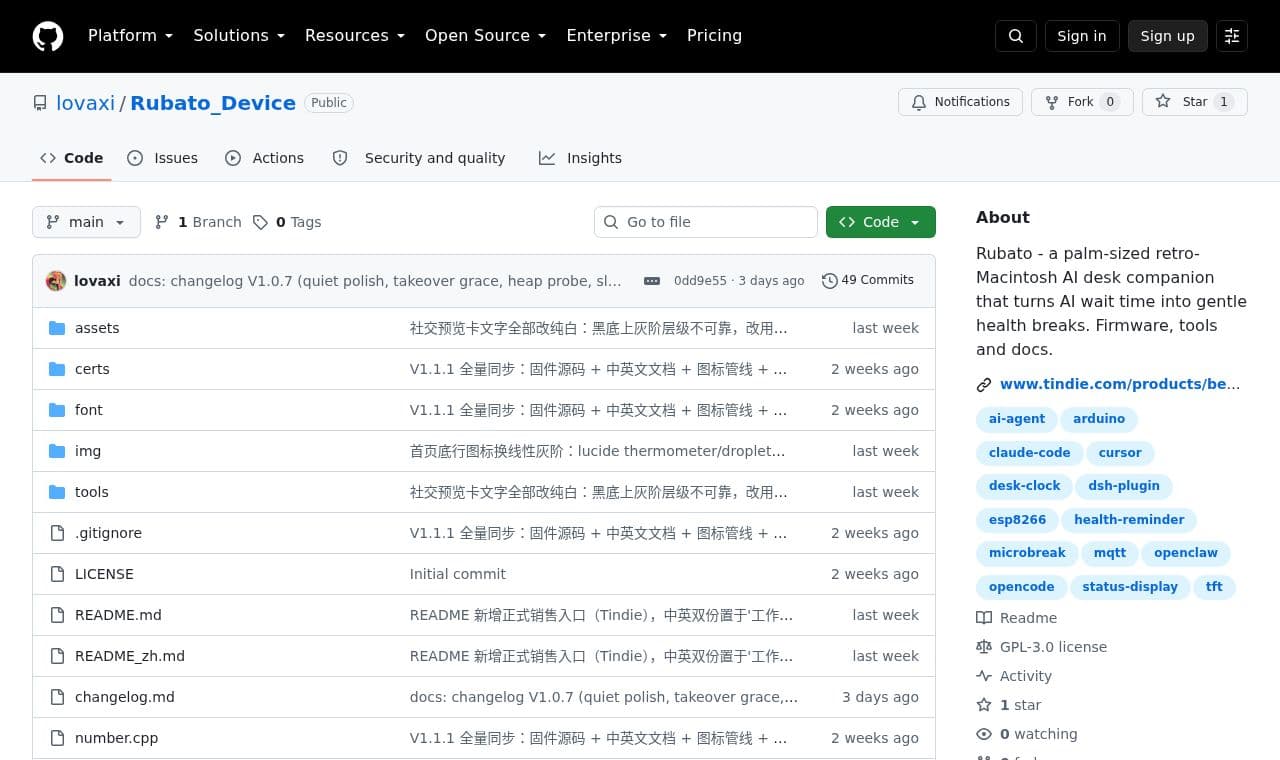Go to the GitHub homepage logo

click(48, 36)
